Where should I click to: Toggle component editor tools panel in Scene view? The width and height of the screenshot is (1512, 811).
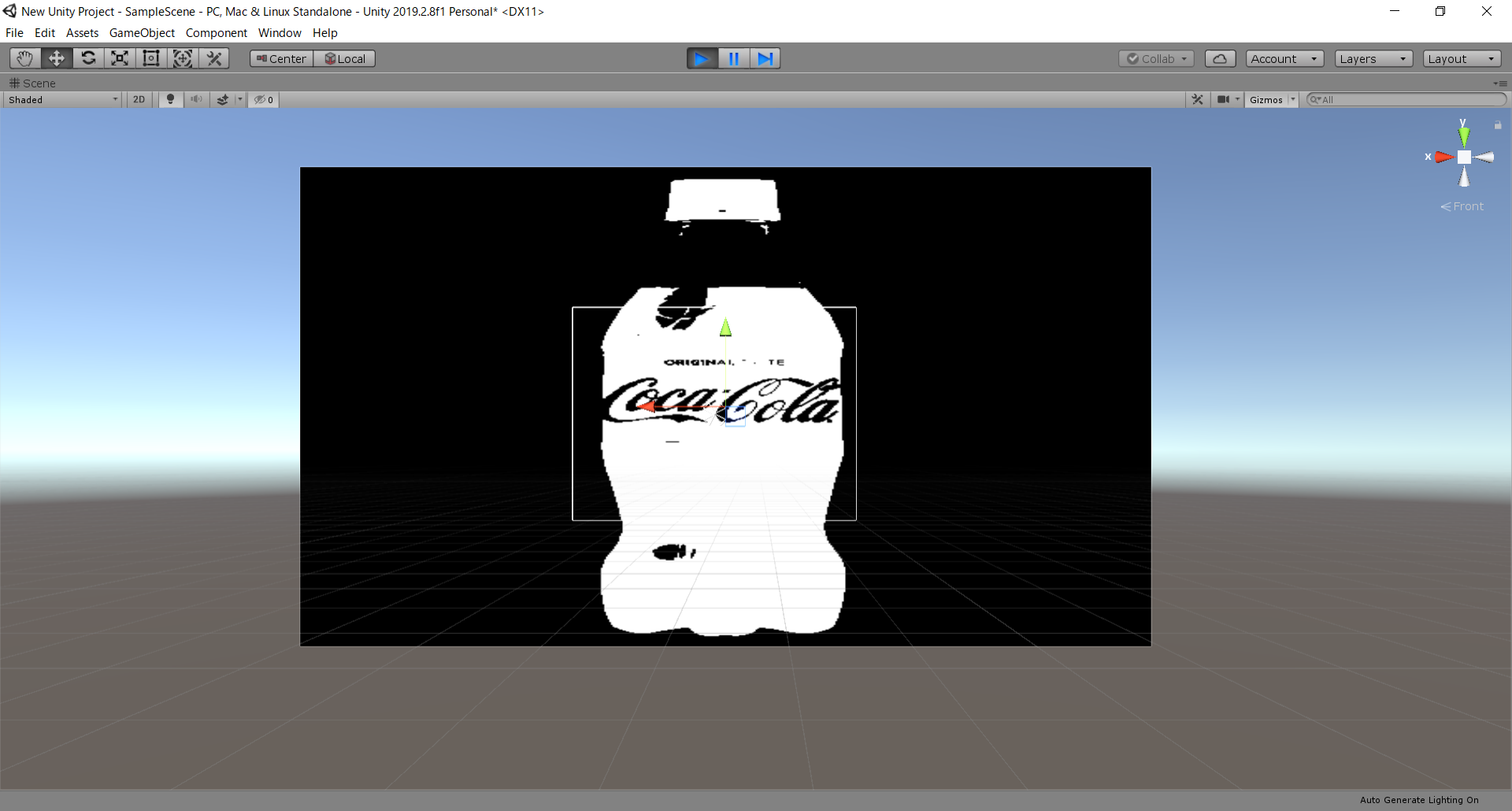pos(1198,100)
